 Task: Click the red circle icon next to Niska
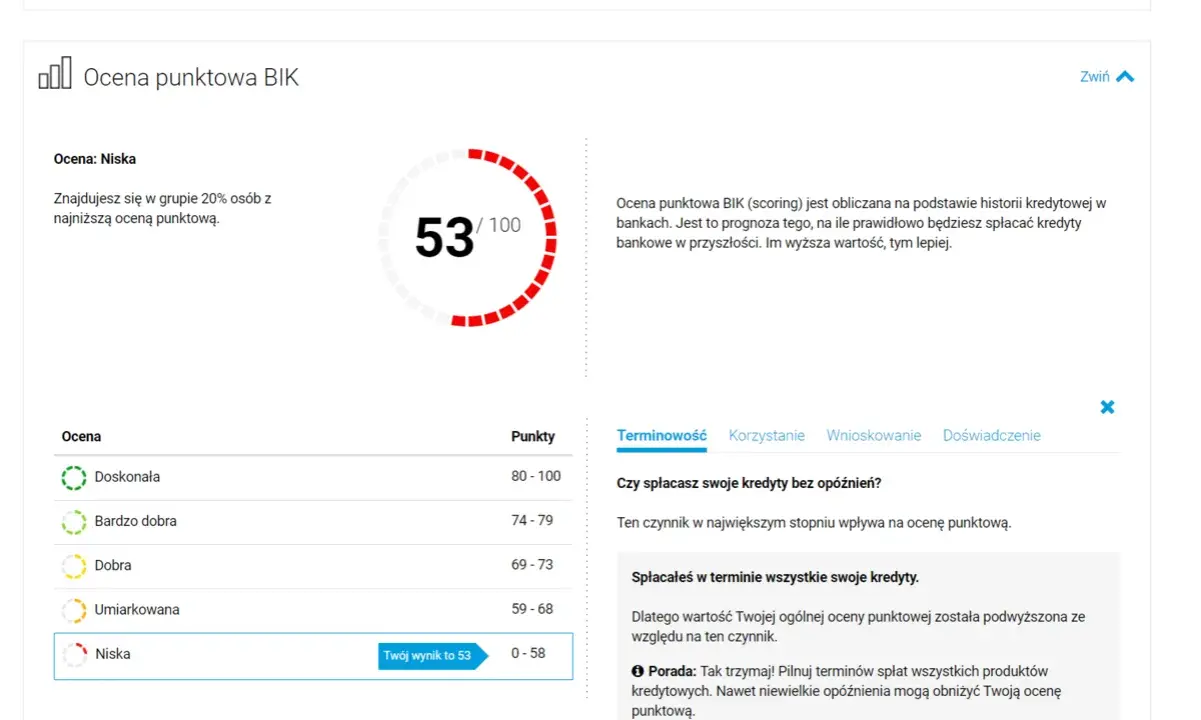74,655
